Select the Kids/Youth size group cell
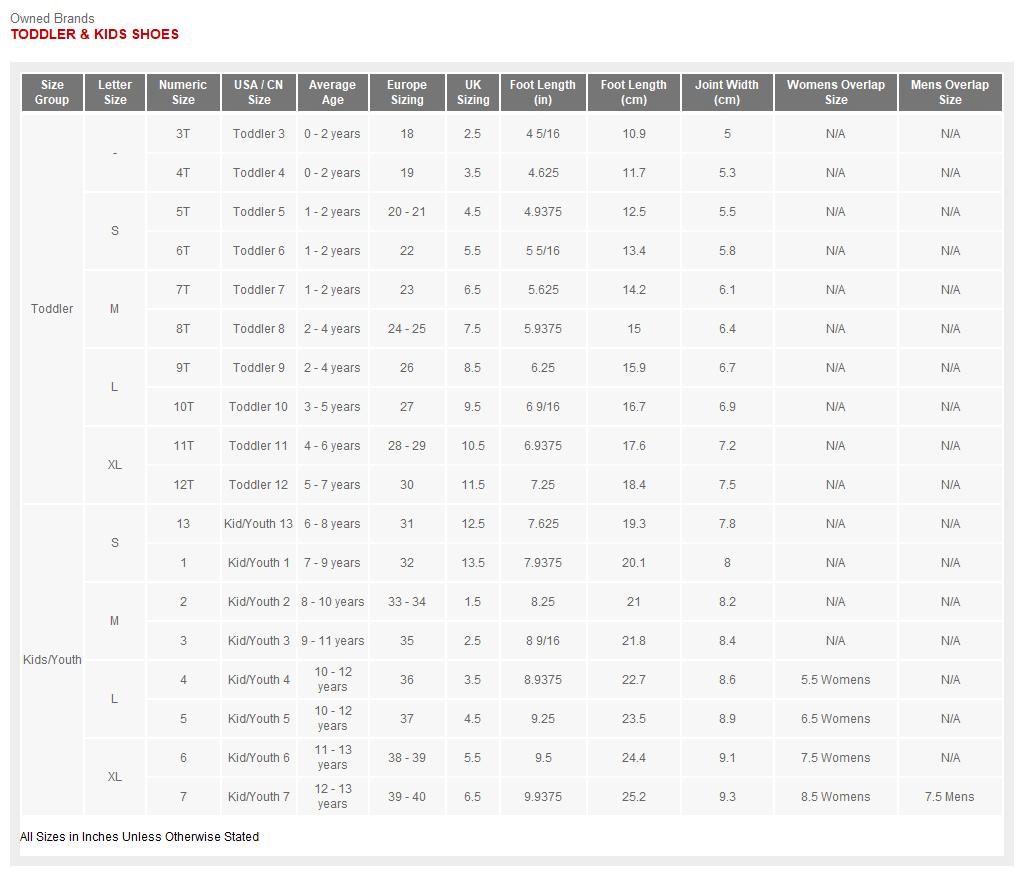Image resolution: width=1024 pixels, height=881 pixels. (x=52, y=660)
